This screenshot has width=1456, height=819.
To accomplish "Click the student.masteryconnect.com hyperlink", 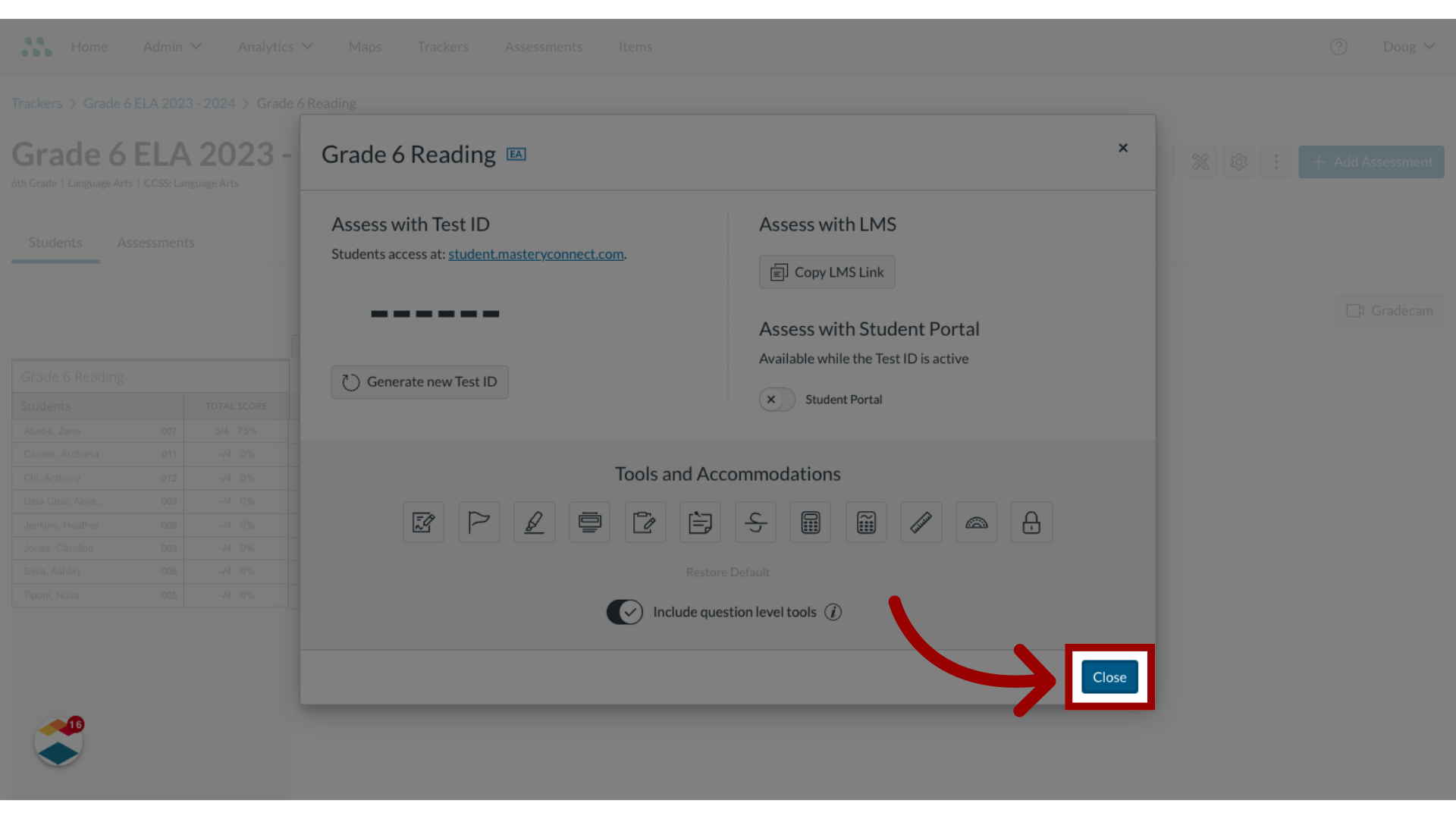I will [x=536, y=254].
